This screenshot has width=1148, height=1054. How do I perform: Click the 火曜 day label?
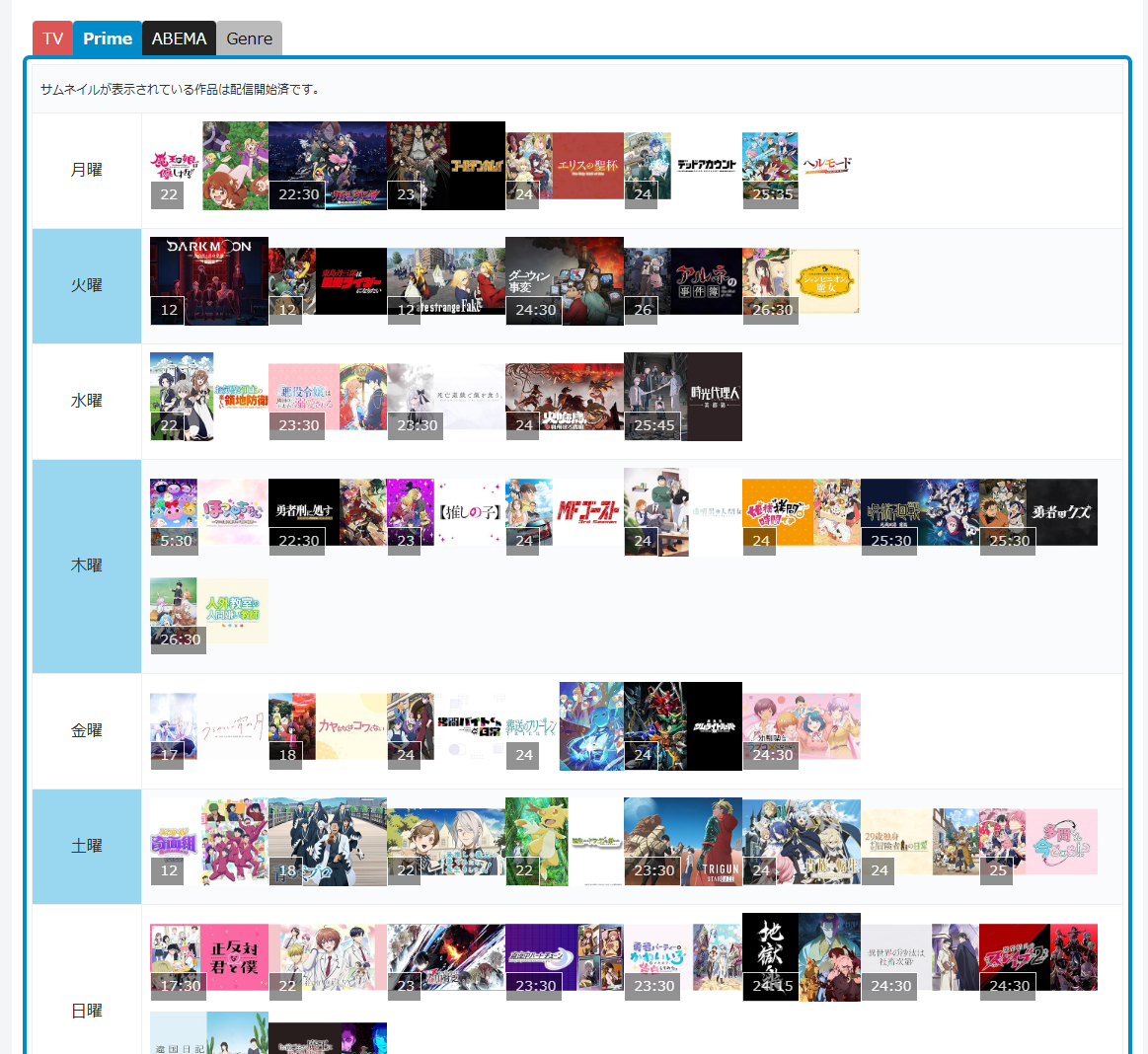[87, 285]
